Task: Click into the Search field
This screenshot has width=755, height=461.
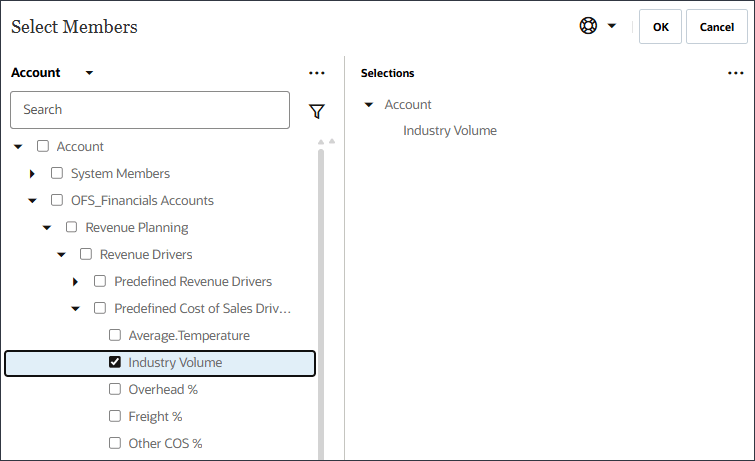Action: click(150, 110)
